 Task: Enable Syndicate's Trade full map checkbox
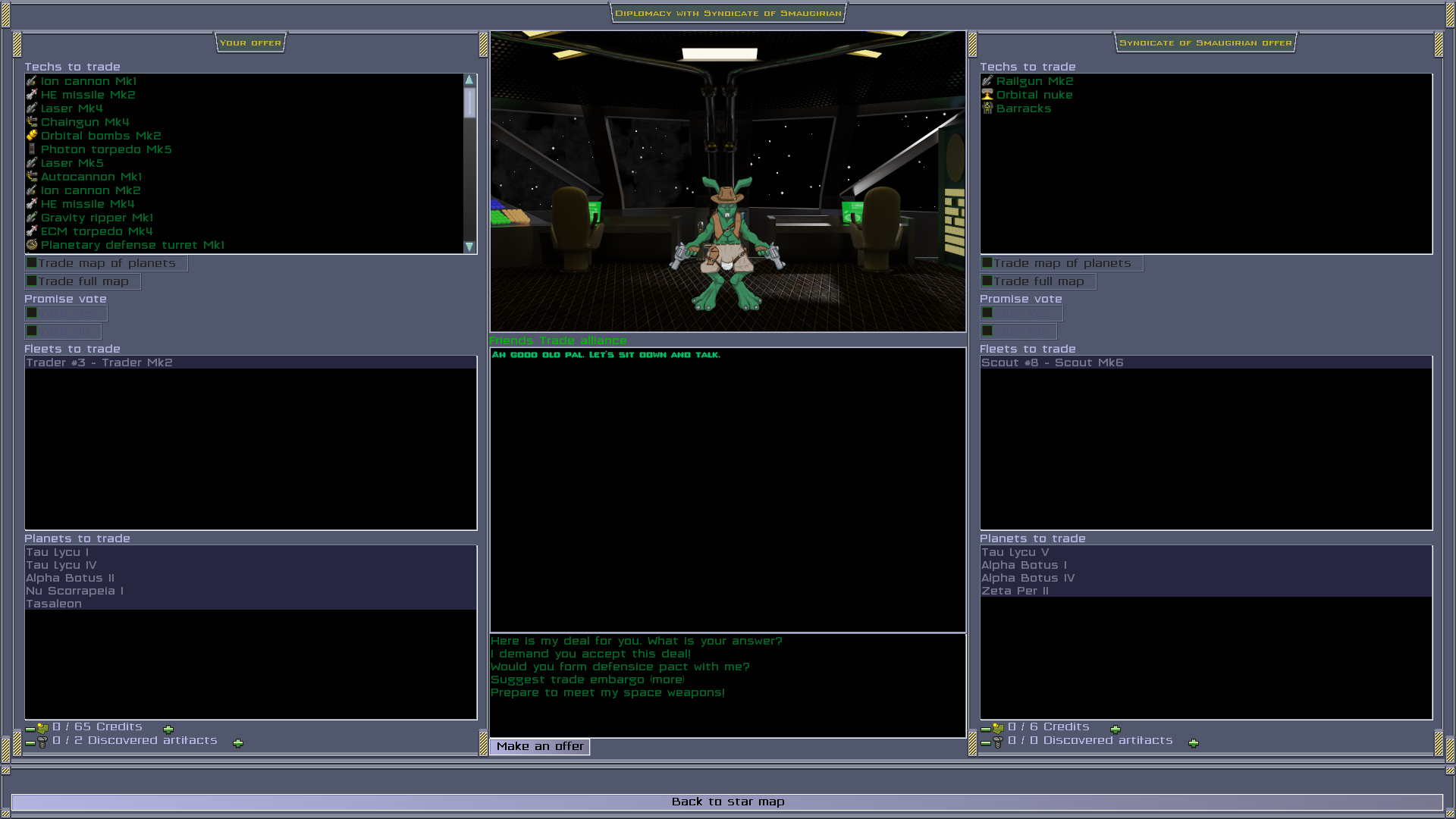point(987,281)
